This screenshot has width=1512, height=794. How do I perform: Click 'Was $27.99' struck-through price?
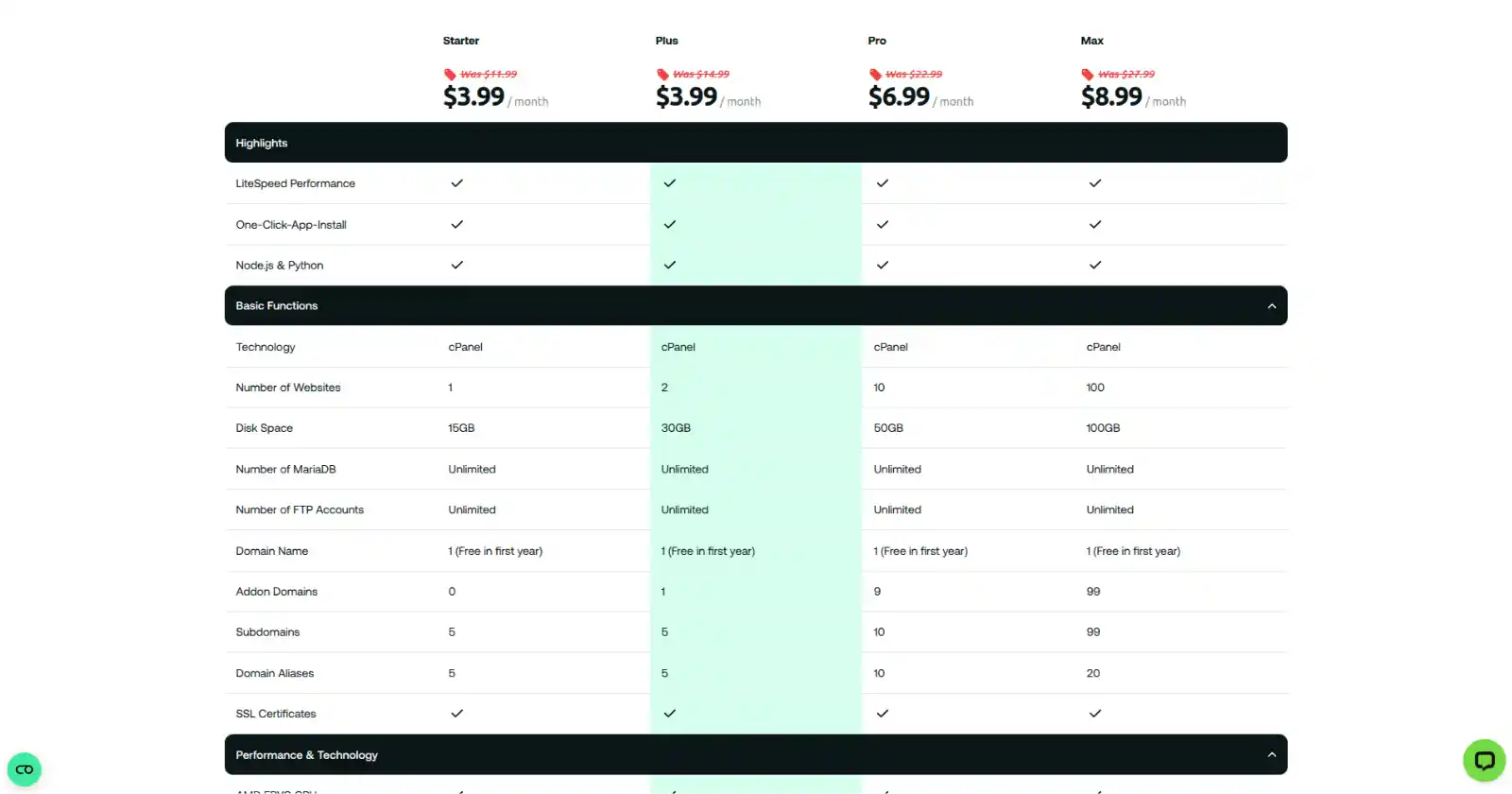pos(1126,74)
